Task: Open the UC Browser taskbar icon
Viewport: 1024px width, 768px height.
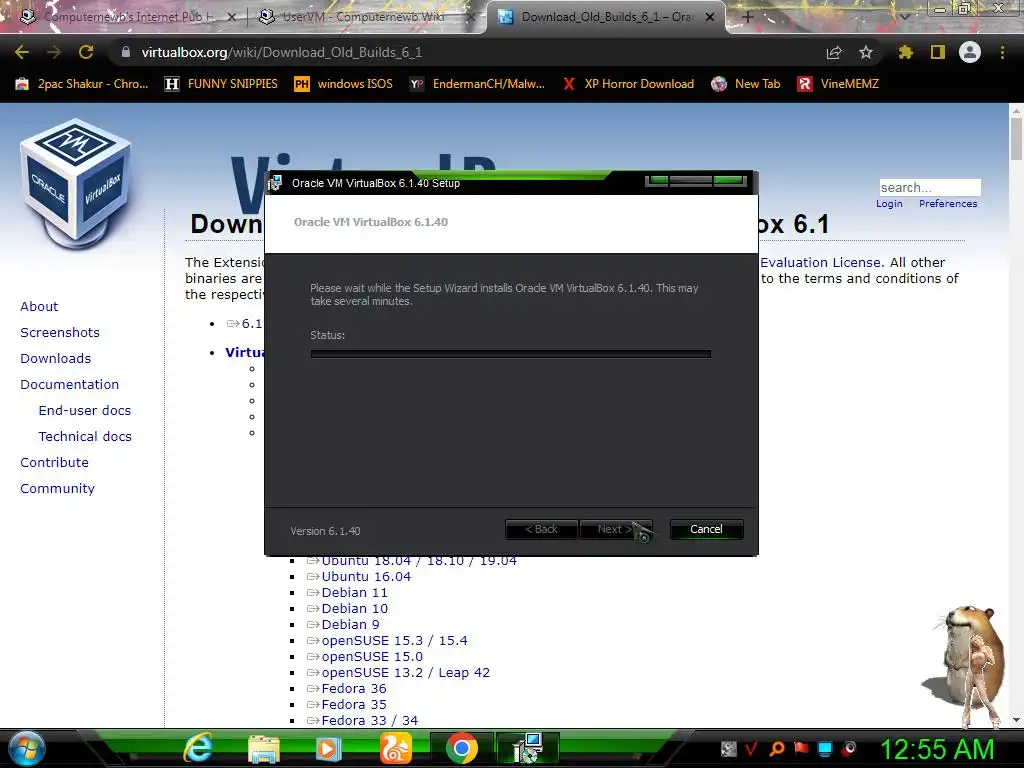Action: point(395,748)
